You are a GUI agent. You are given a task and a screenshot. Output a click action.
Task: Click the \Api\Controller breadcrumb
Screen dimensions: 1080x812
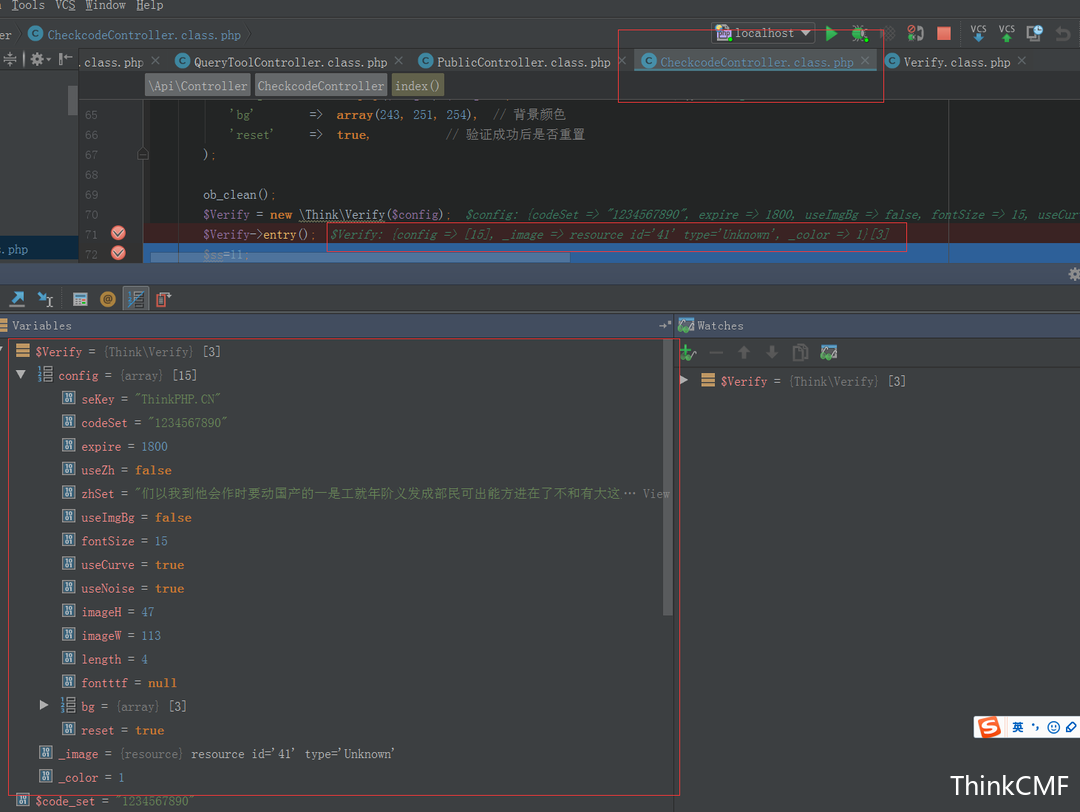[198, 86]
